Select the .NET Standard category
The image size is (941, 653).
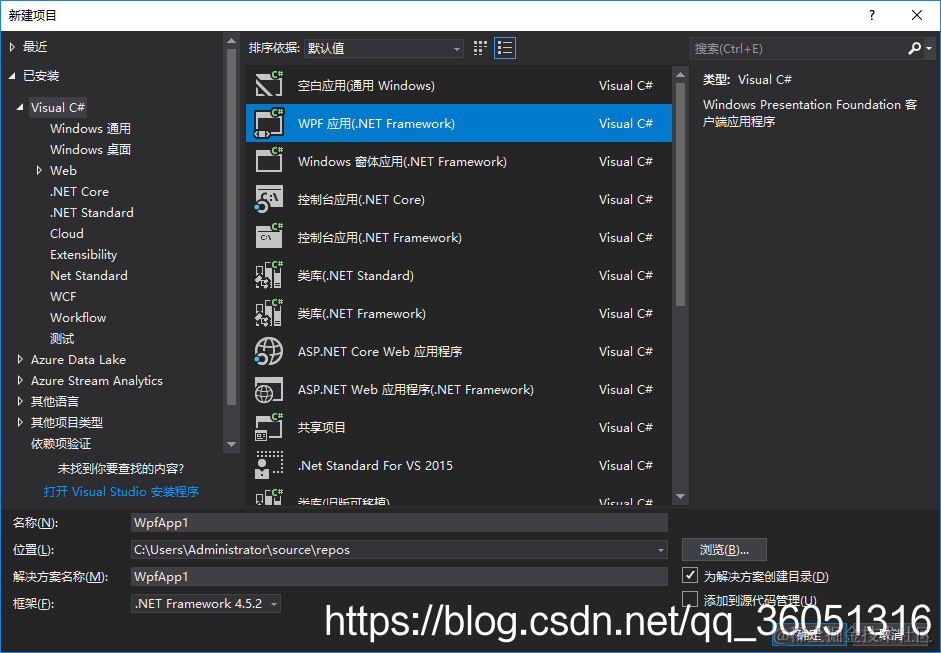[x=92, y=212]
